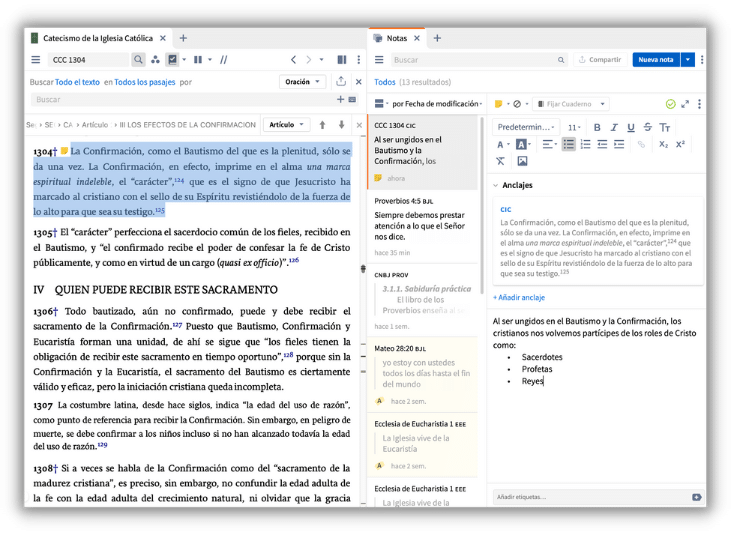
Task: Toggle small caps Tт formatting
Action: click(665, 127)
